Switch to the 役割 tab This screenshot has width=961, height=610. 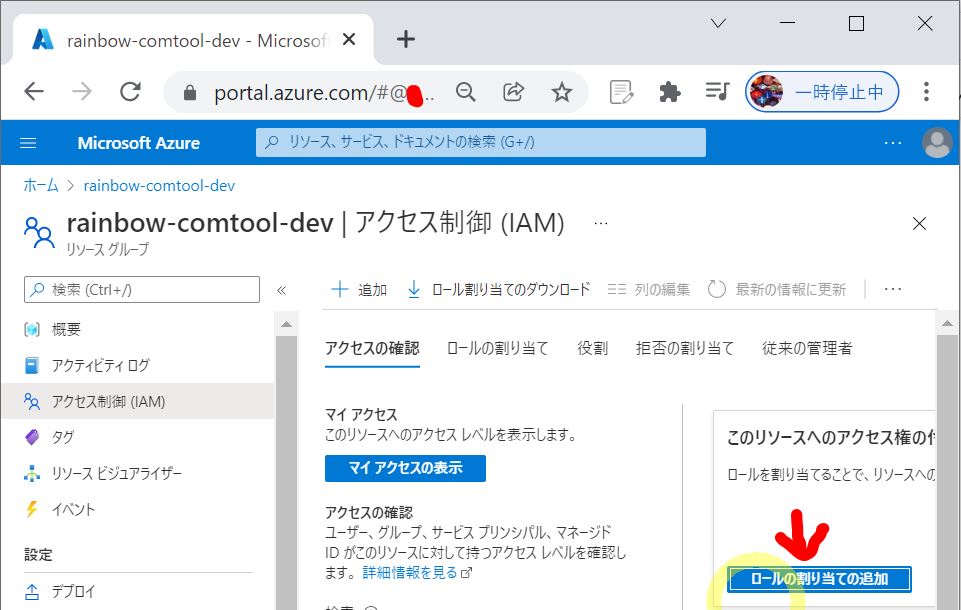click(593, 348)
